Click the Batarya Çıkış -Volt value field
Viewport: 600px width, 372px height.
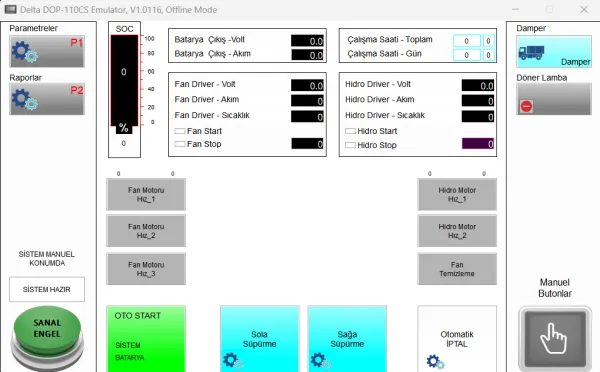[x=307, y=41]
